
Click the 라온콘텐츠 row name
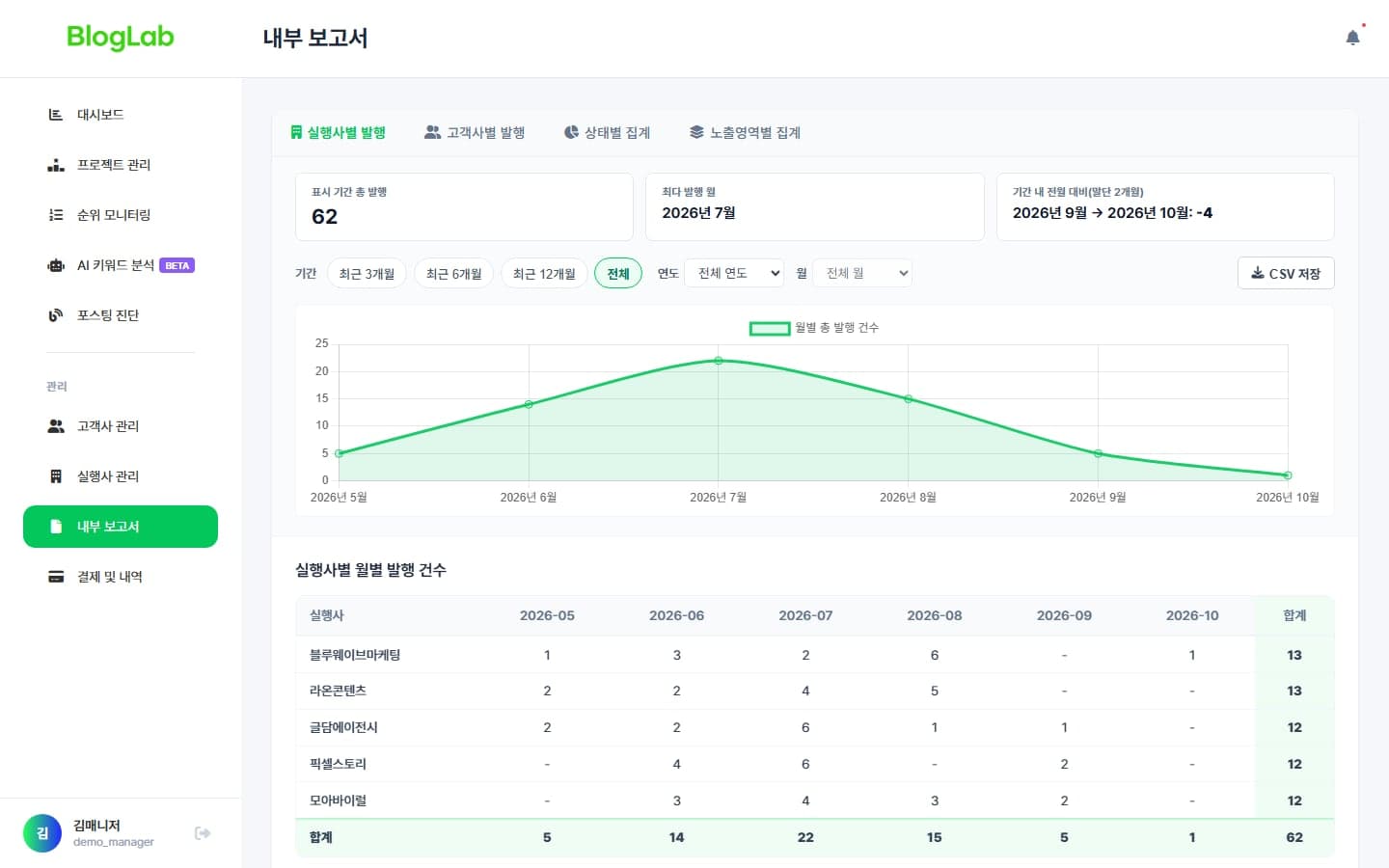click(x=338, y=691)
